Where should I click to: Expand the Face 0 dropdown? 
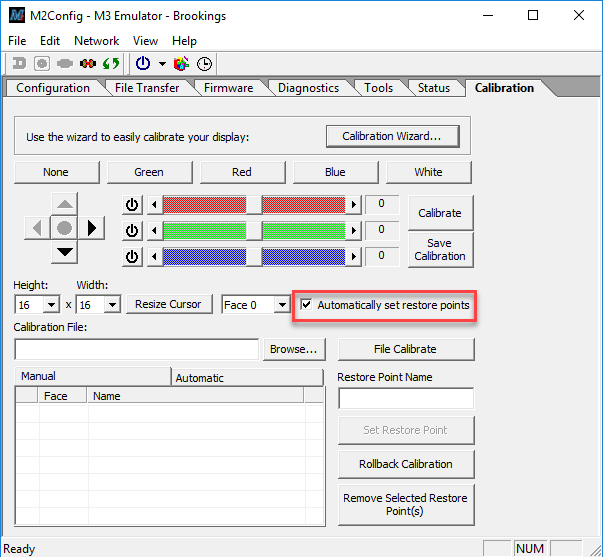pyautogui.click(x=282, y=305)
